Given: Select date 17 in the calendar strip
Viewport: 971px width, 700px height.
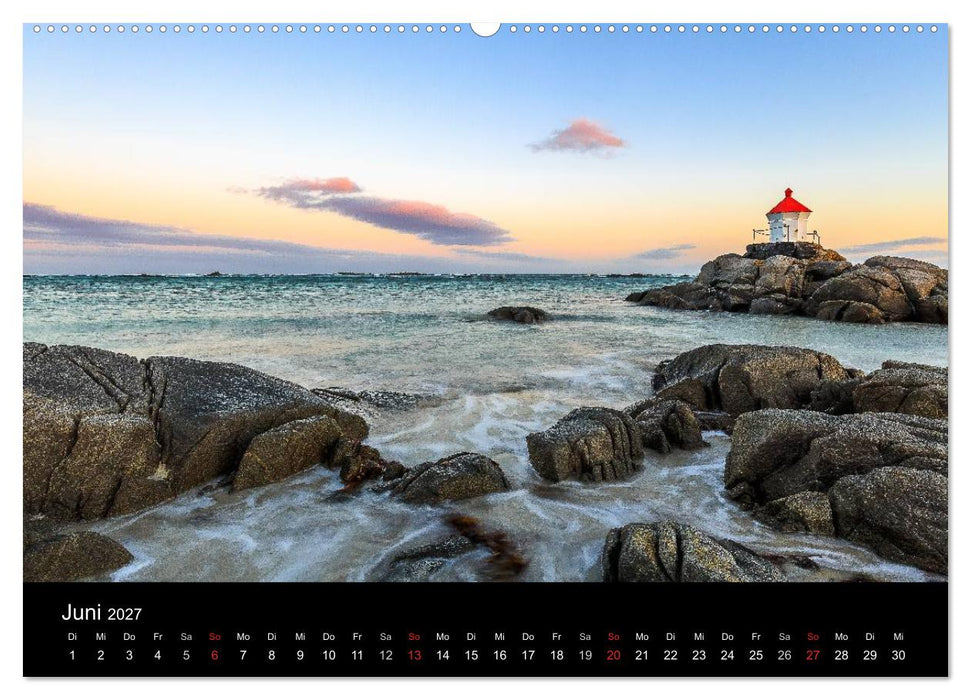Looking at the screenshot, I should (528, 655).
